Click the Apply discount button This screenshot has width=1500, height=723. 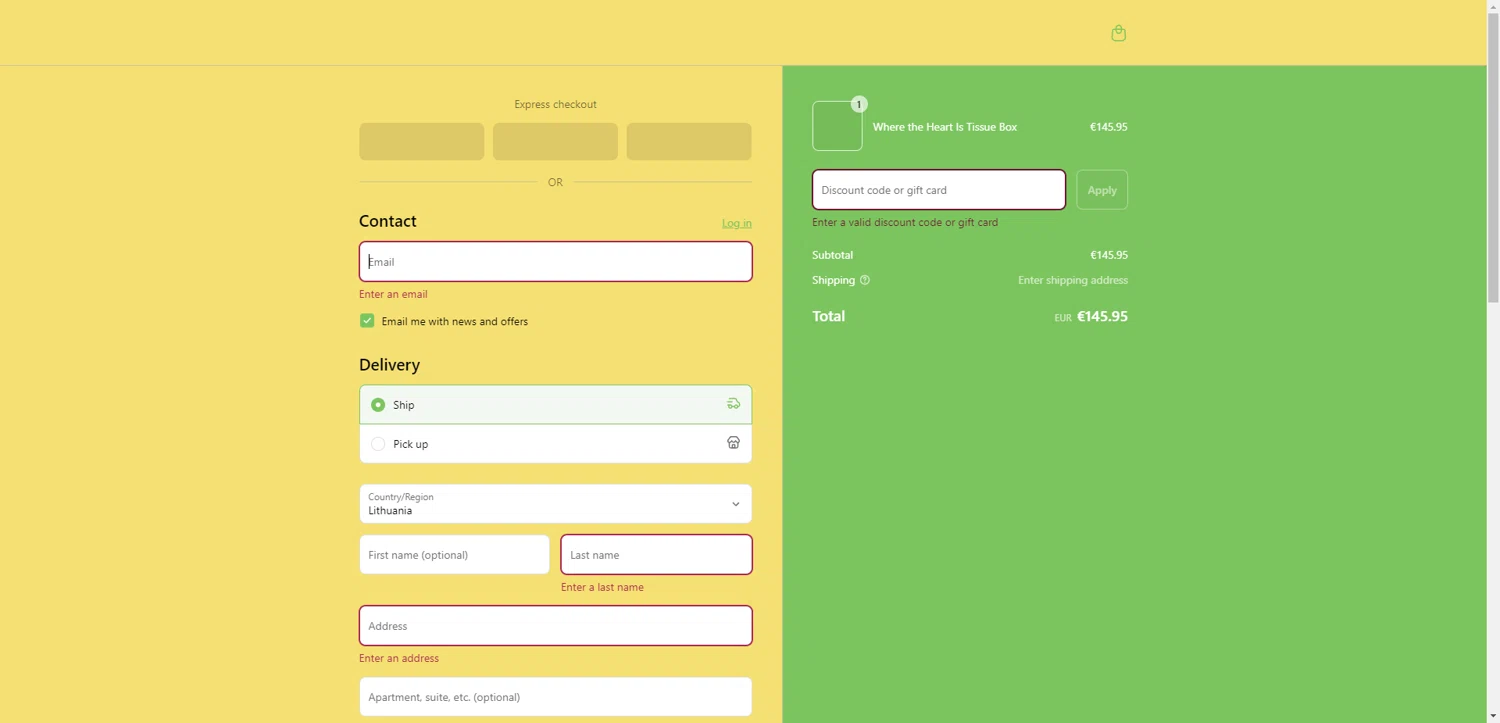1102,190
